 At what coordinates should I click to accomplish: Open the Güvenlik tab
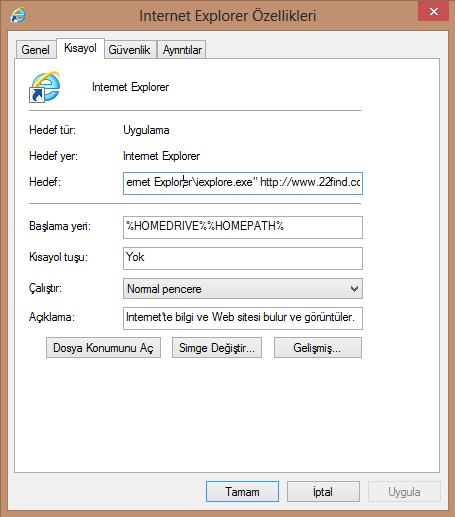[x=130, y=50]
